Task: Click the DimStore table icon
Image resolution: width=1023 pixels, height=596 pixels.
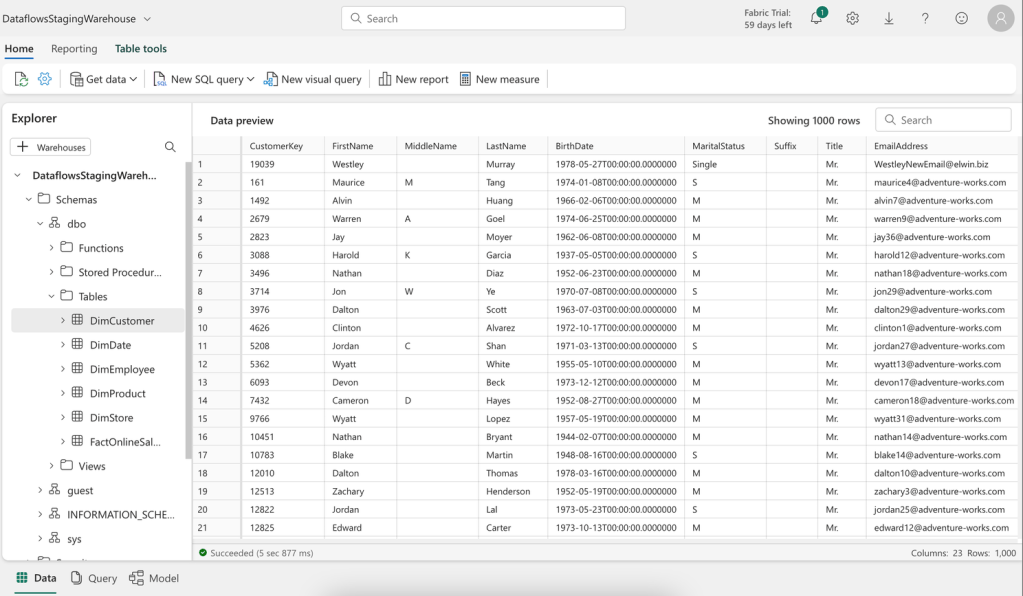Action: coord(77,416)
